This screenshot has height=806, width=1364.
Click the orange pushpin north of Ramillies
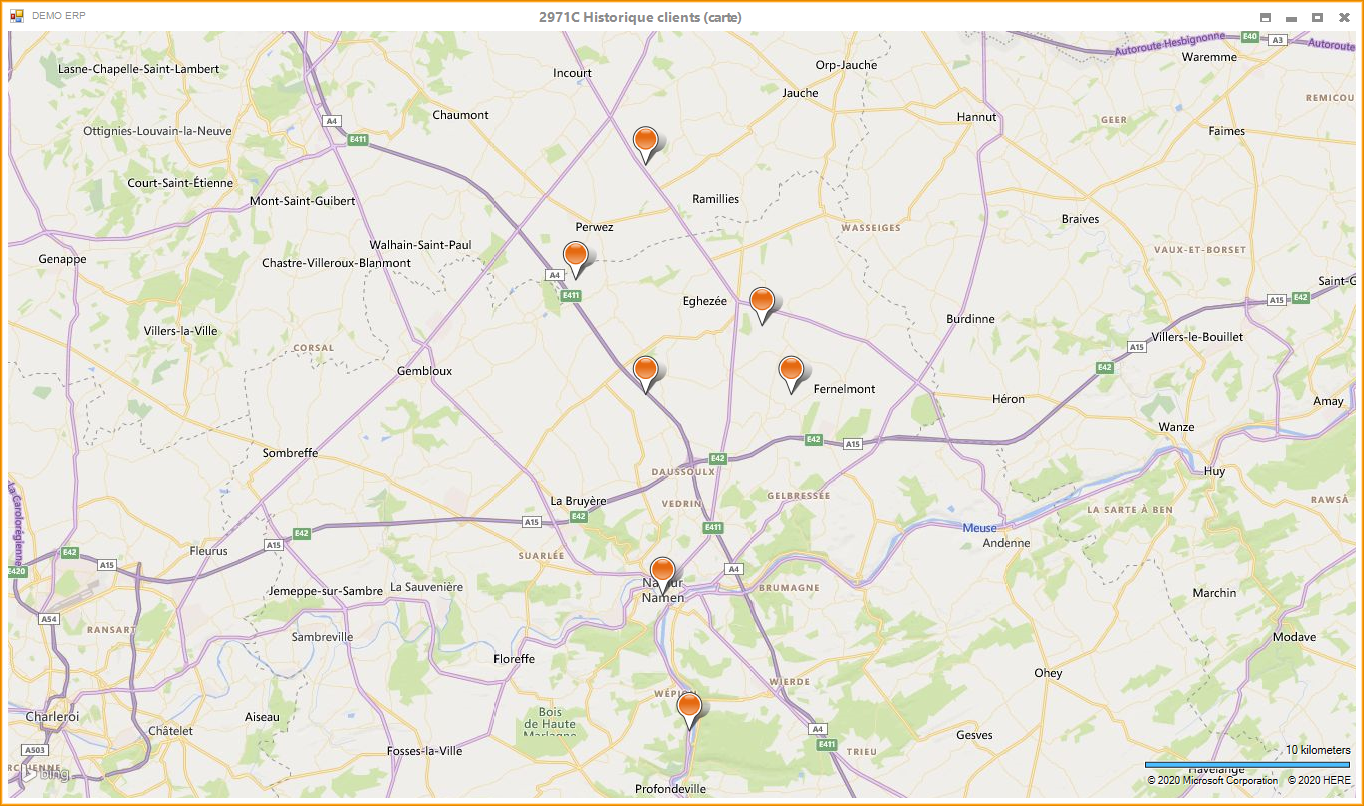click(x=646, y=141)
